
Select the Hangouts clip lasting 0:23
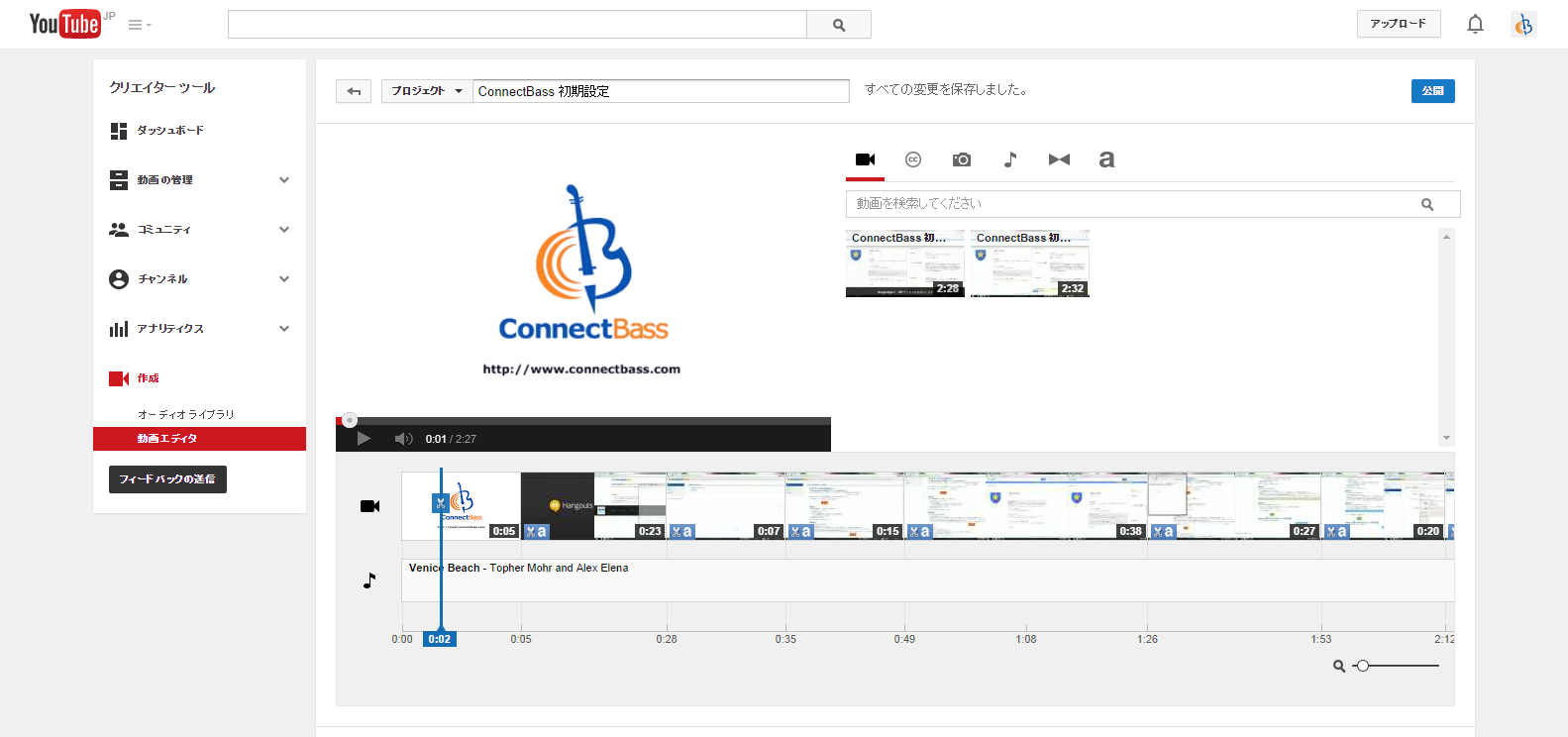pyautogui.click(x=593, y=505)
